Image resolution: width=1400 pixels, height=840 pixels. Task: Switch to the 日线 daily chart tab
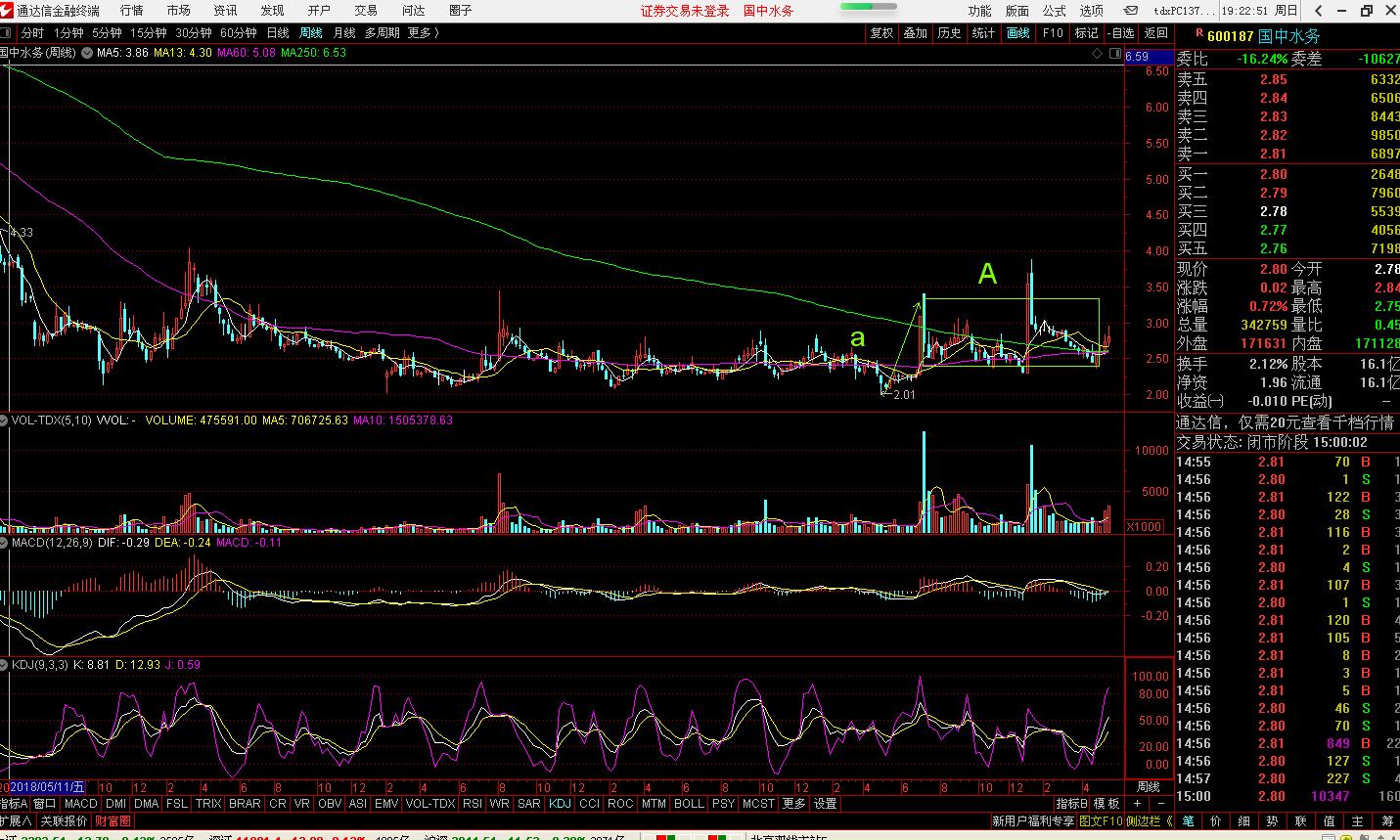(278, 33)
